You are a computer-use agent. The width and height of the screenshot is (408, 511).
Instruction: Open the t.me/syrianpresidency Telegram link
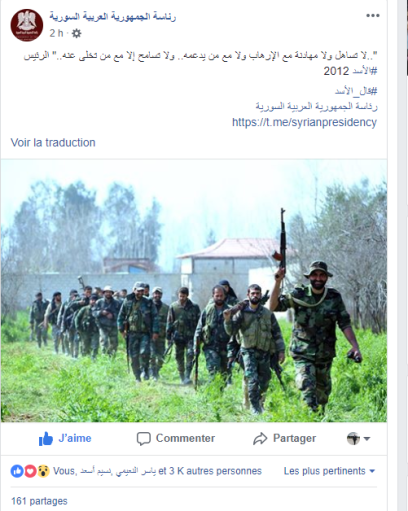[x=304, y=122]
